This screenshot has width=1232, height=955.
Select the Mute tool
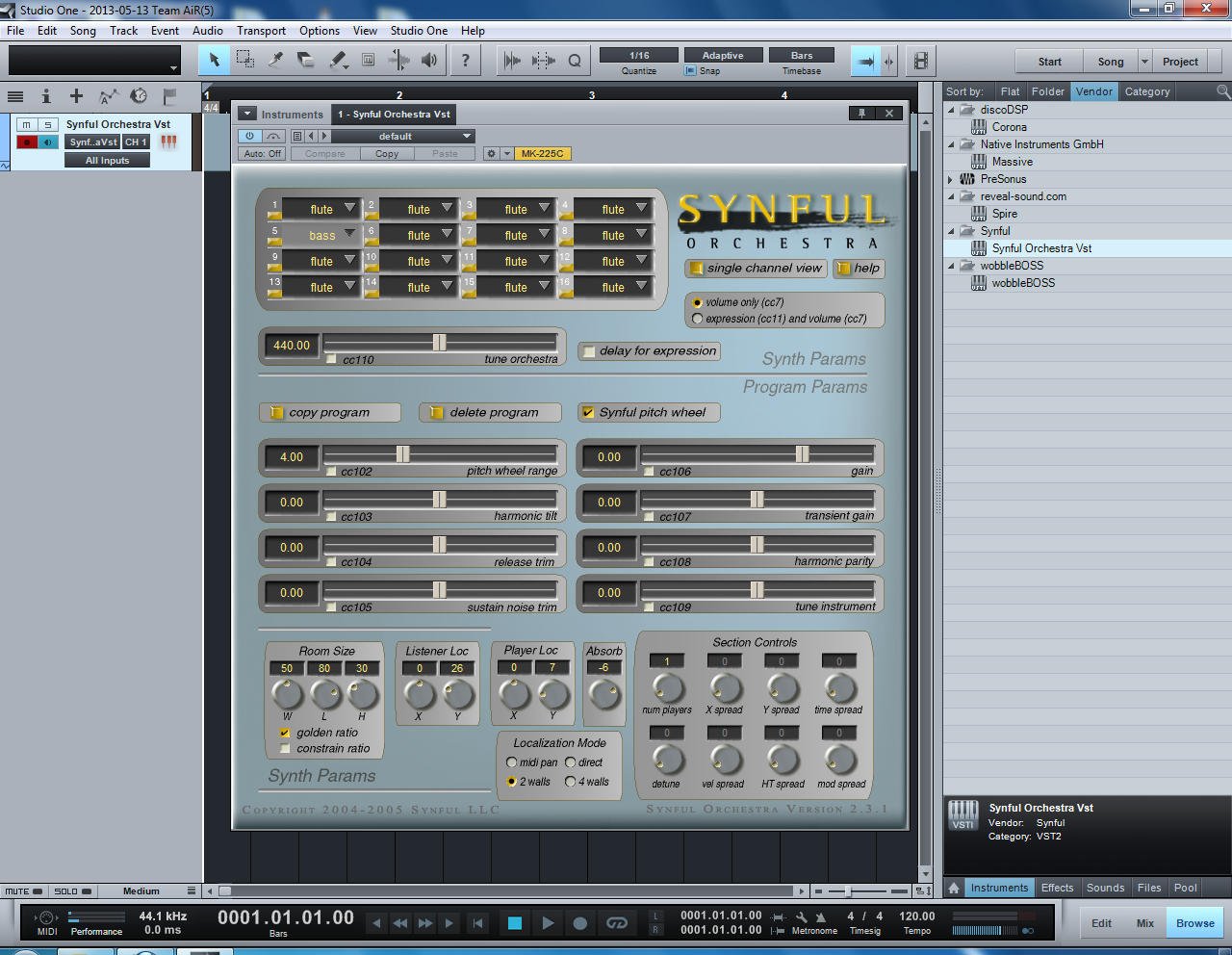pyautogui.click(x=368, y=61)
